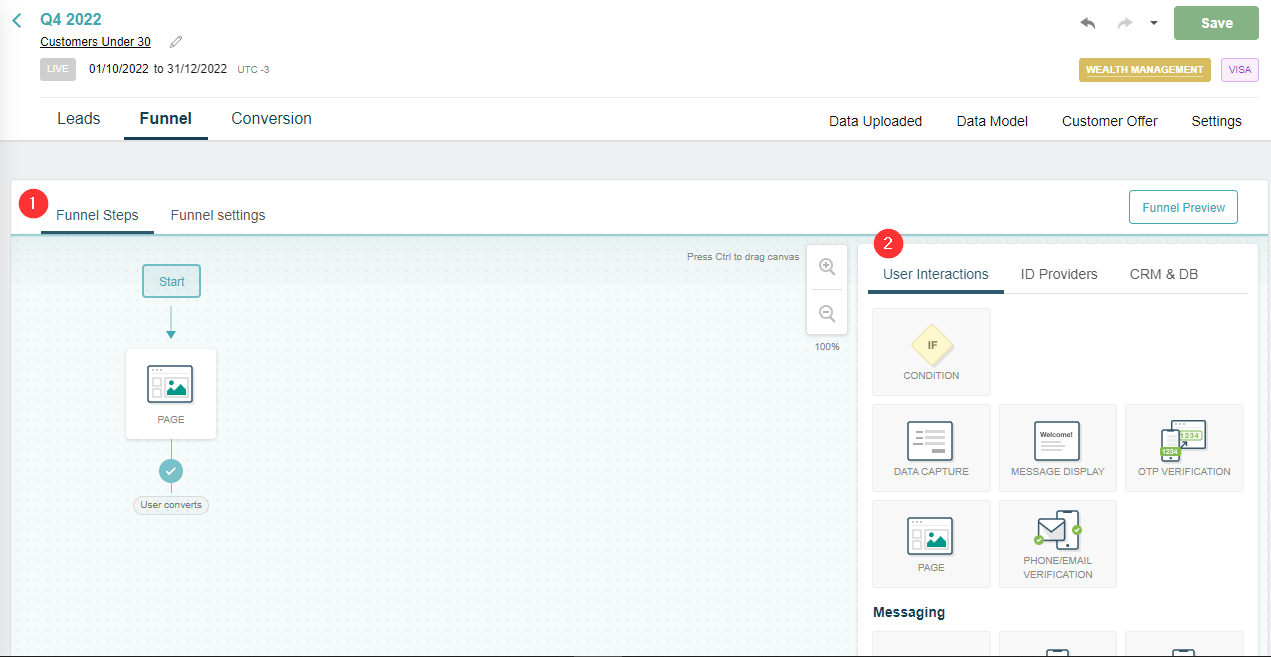Image resolution: width=1271 pixels, height=657 pixels.
Task: Click the User converts label
Action: [x=171, y=505]
